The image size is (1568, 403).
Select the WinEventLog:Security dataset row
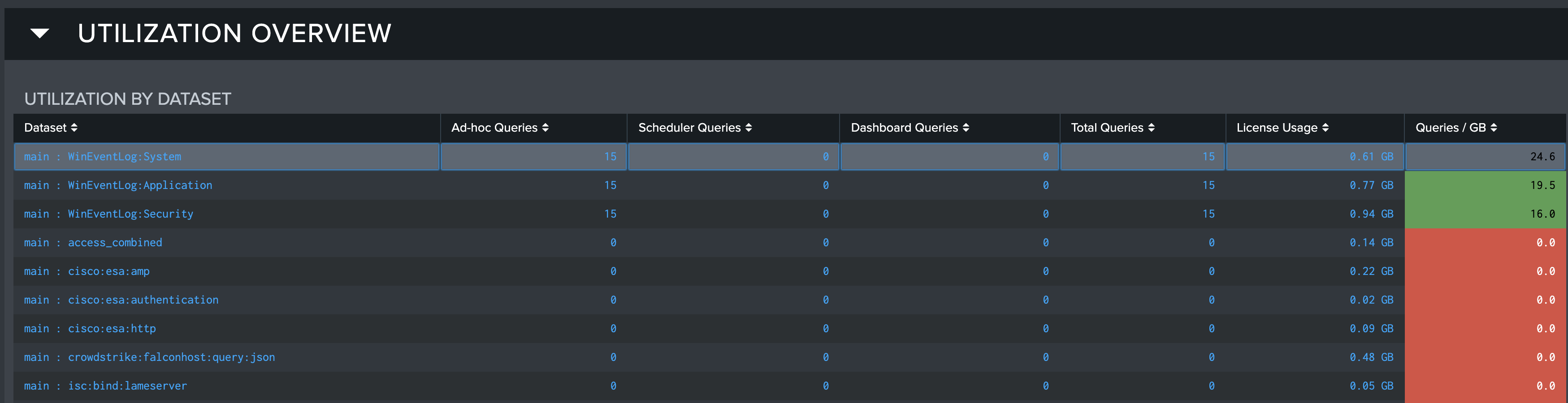tap(108, 213)
